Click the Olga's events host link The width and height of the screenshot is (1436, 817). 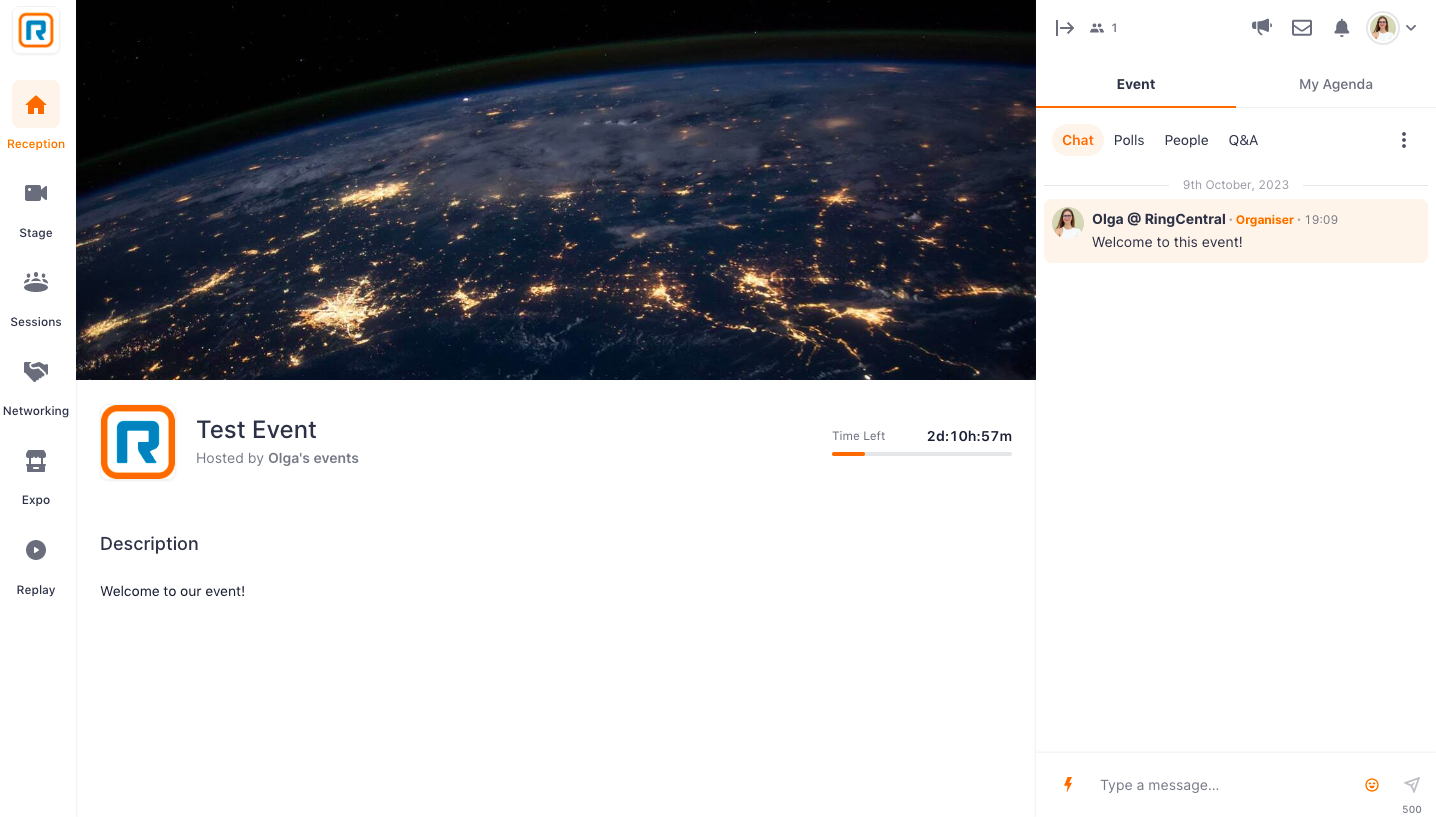pos(313,458)
